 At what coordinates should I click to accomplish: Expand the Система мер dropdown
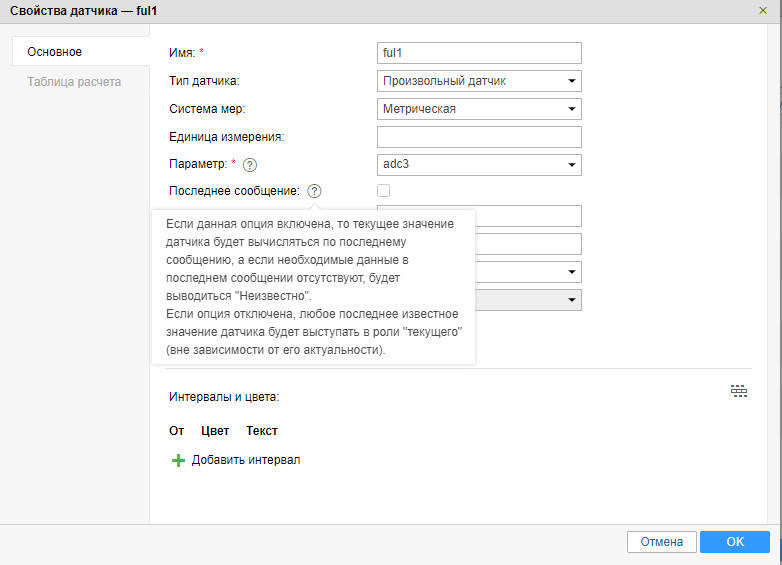coord(479,109)
